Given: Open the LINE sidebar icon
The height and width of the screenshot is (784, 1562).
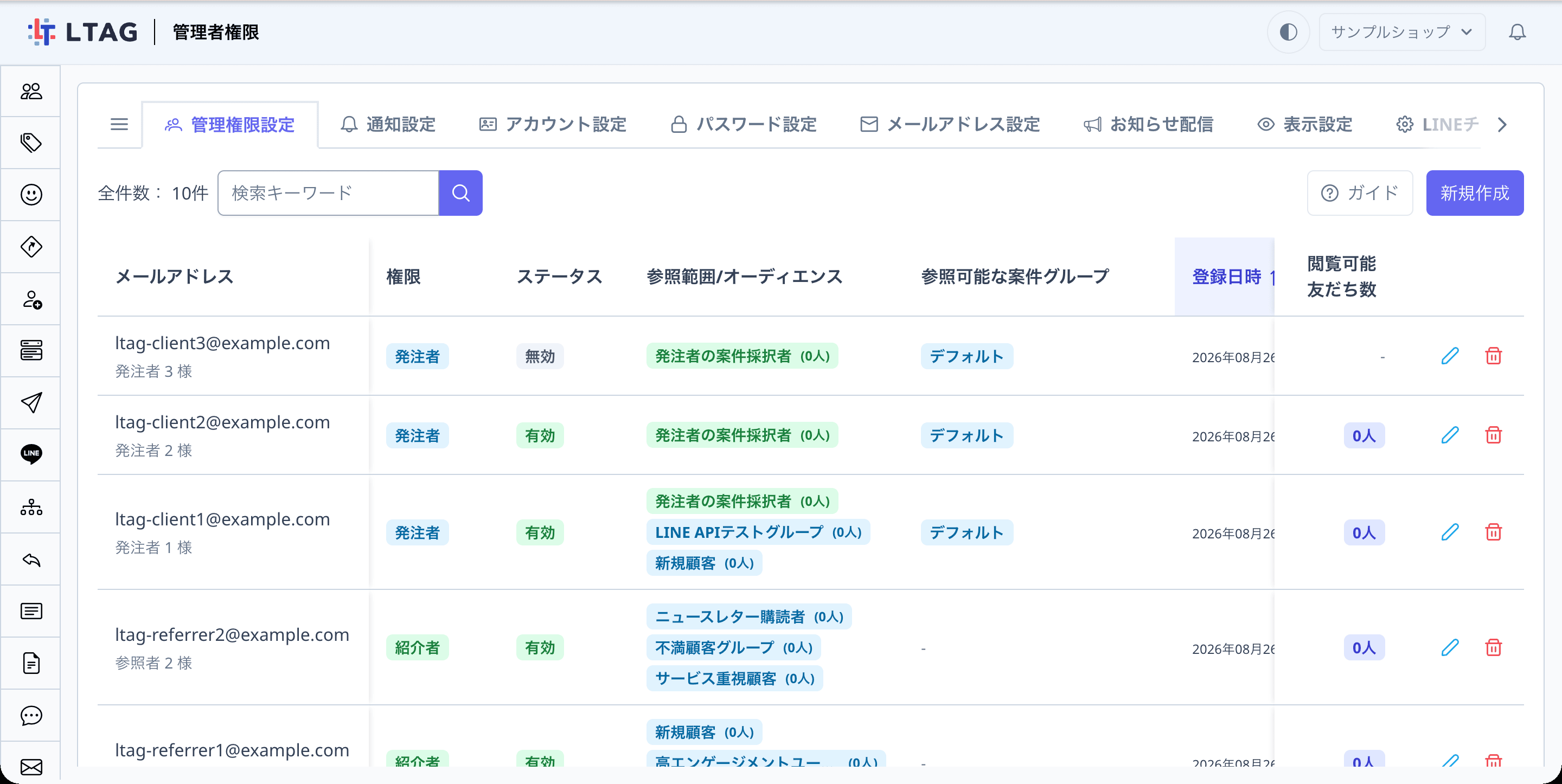Looking at the screenshot, I should [x=31, y=454].
